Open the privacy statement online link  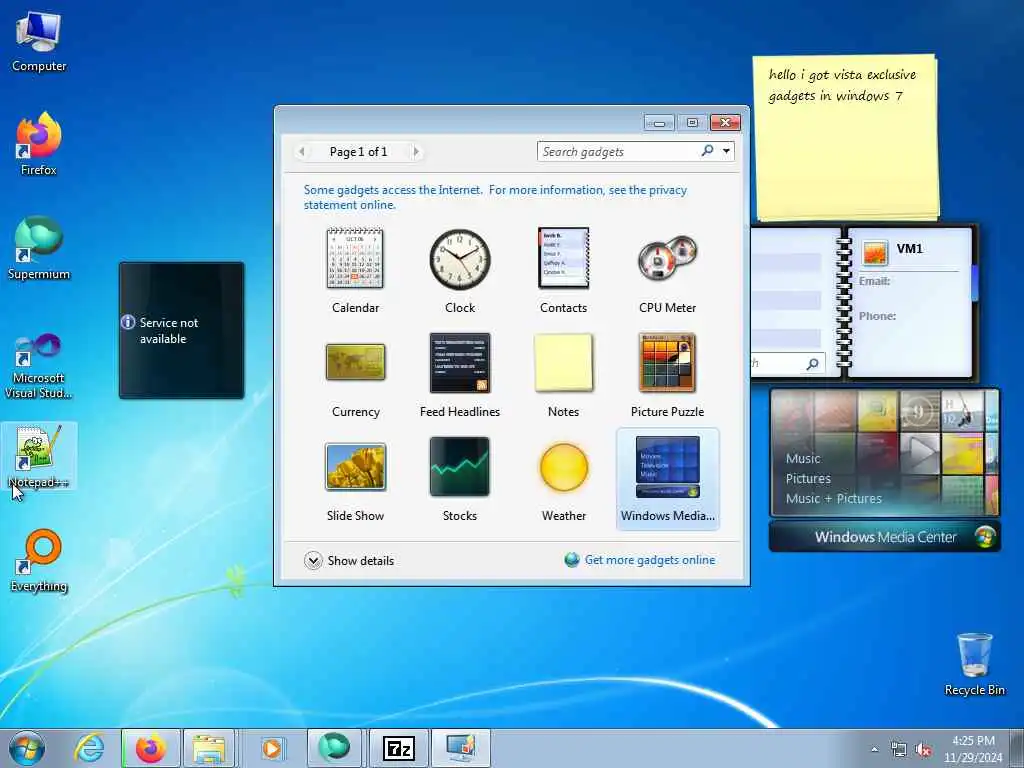pos(495,197)
